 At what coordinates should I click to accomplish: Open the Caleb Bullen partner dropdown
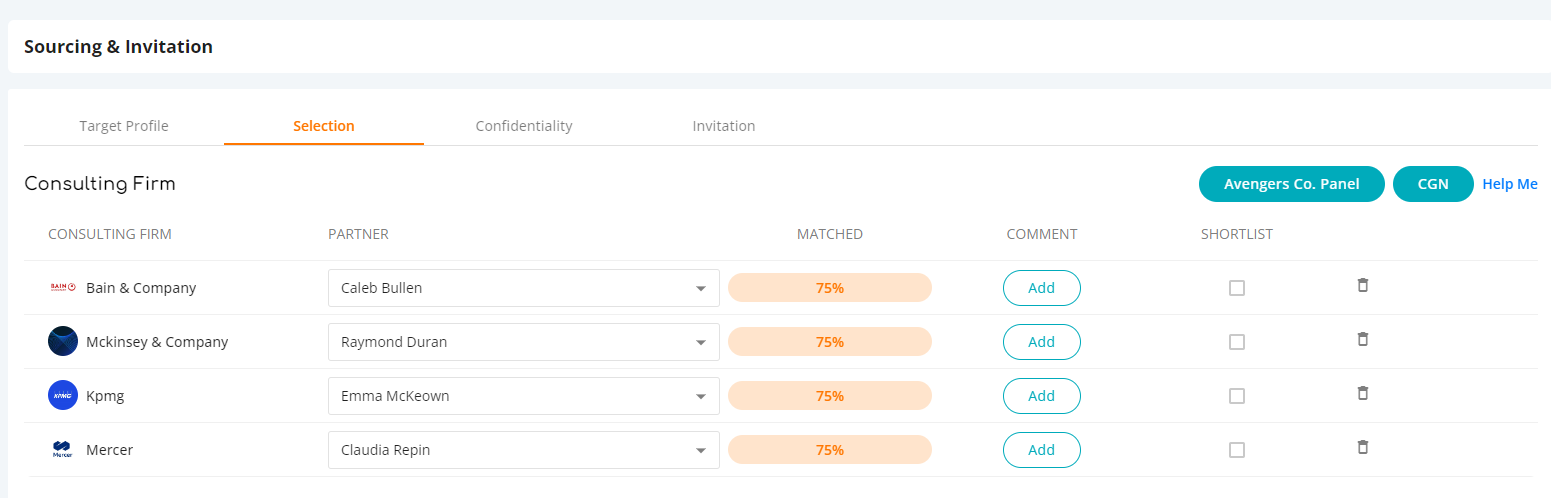coord(524,288)
